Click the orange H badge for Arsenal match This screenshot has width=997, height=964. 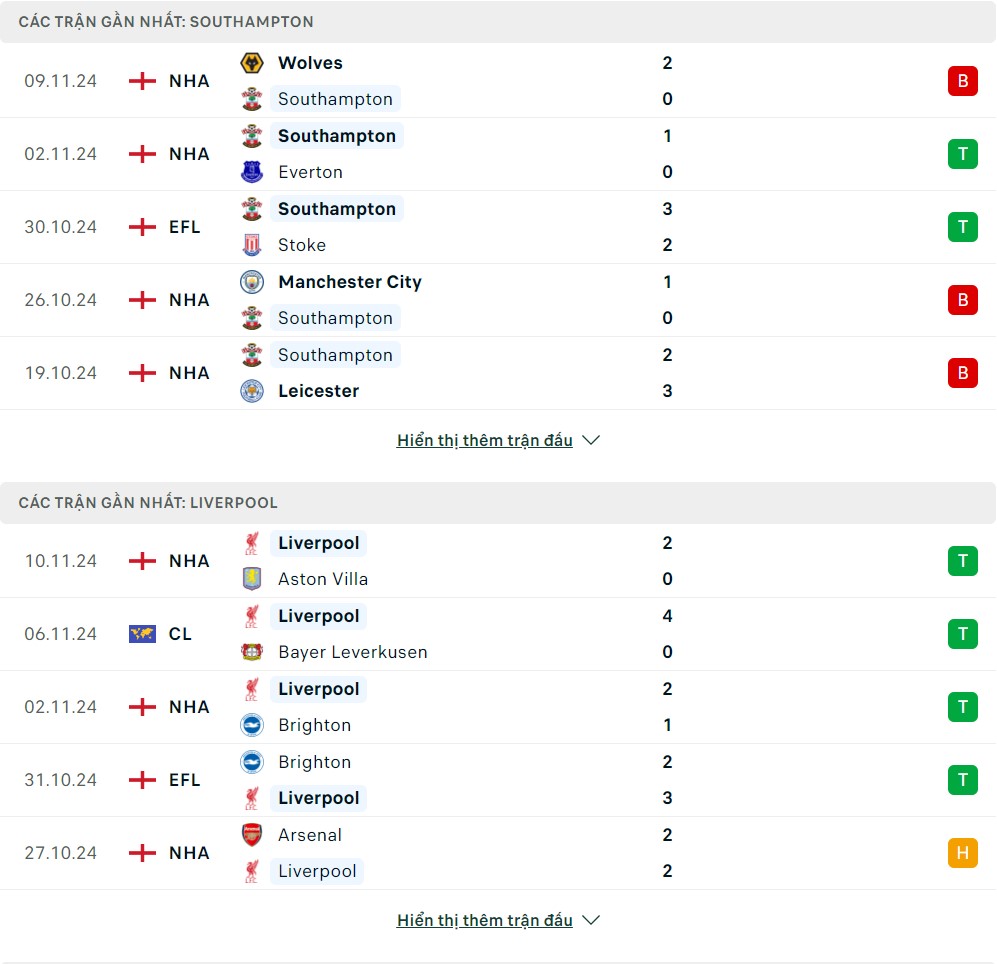pos(962,853)
